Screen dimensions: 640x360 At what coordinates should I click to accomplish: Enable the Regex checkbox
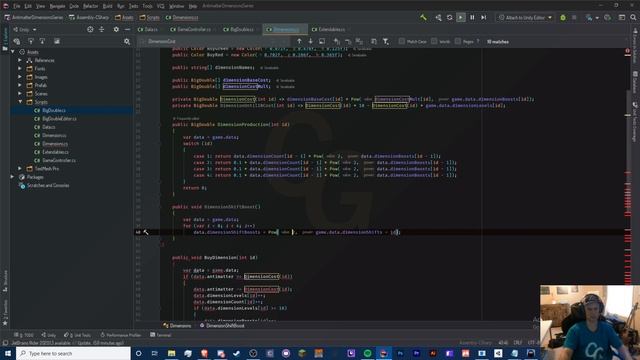tap(458, 41)
